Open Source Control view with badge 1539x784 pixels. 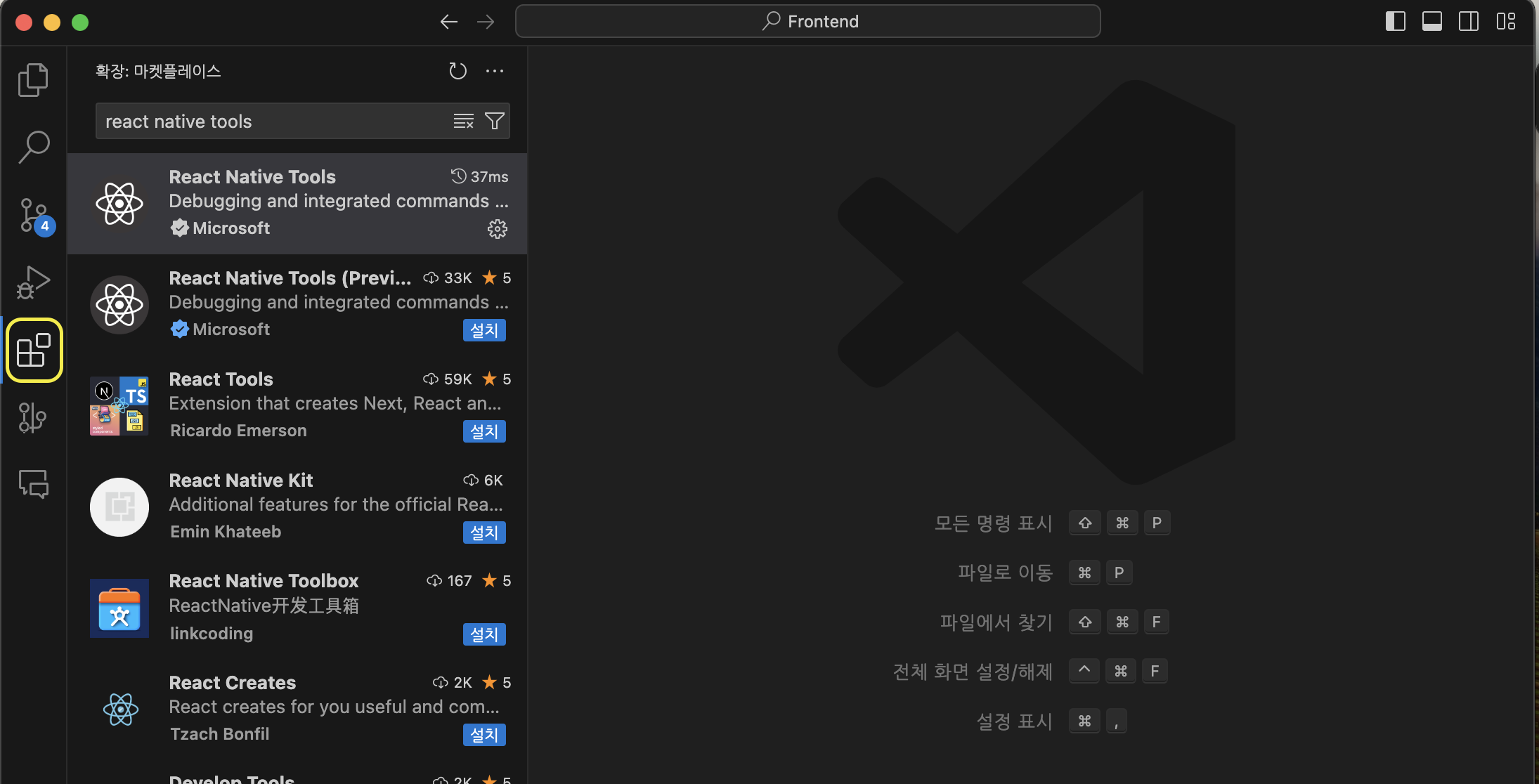tap(33, 215)
